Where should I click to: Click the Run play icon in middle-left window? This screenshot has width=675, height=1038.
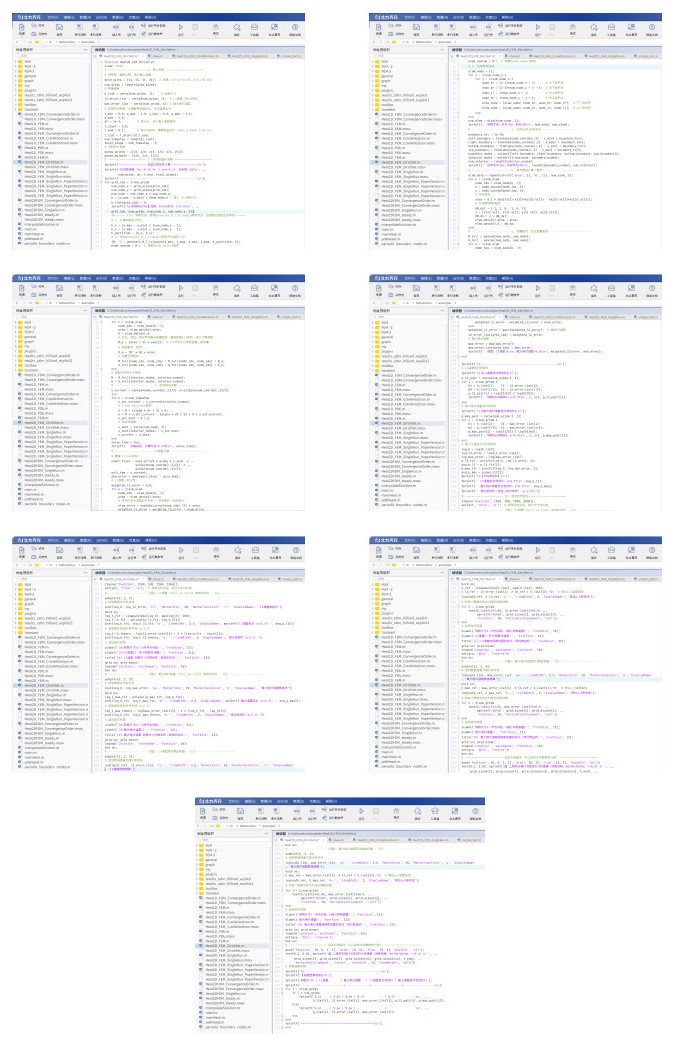[181, 288]
